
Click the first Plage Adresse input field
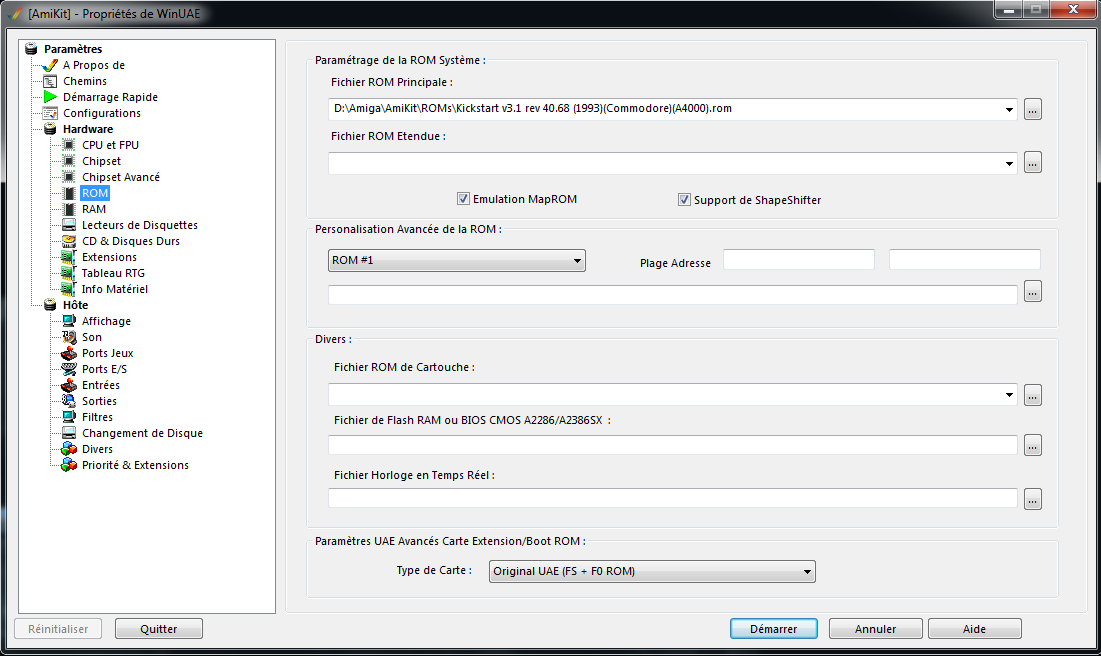click(x=798, y=260)
